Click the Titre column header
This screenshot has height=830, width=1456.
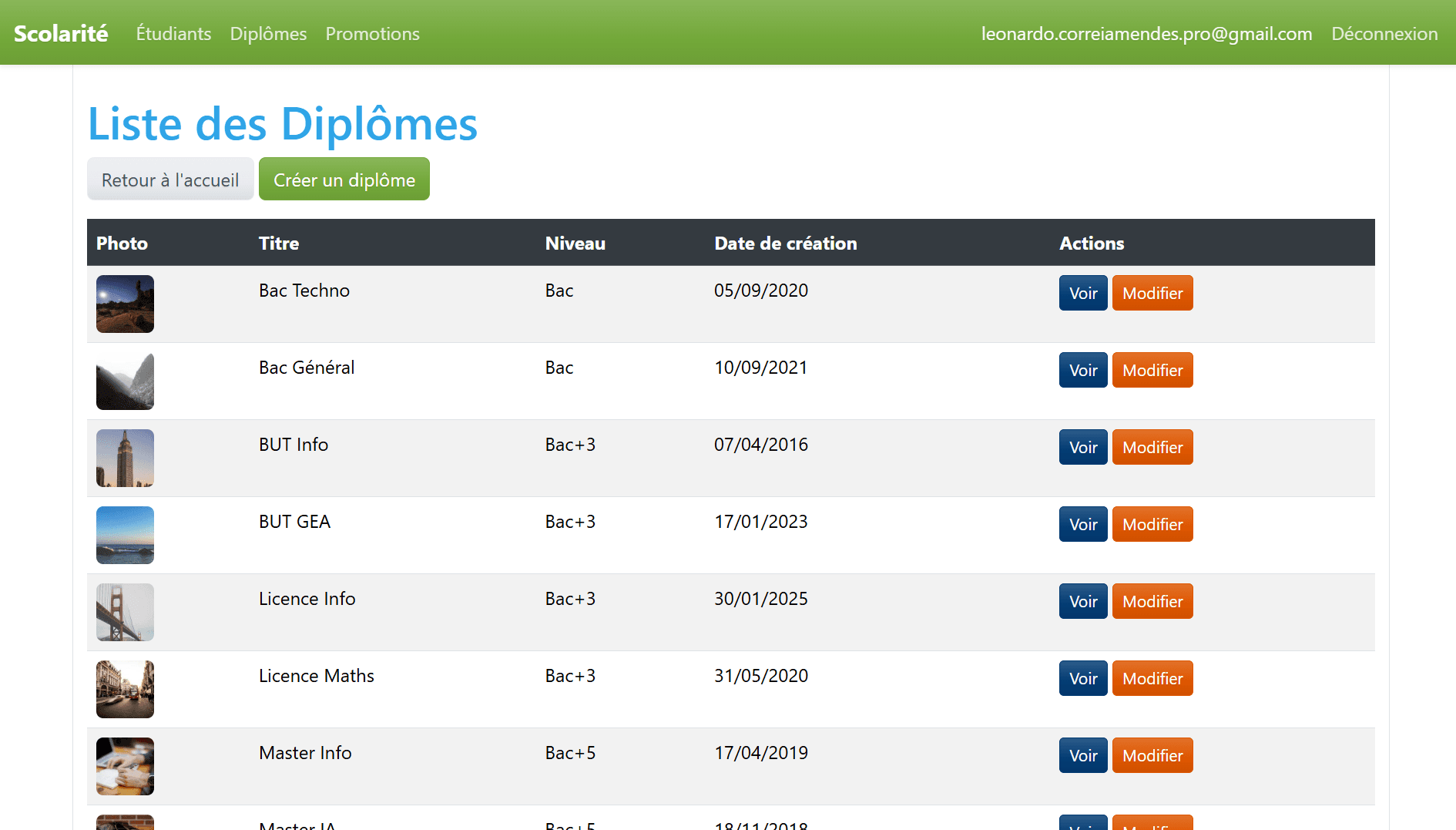click(x=279, y=243)
